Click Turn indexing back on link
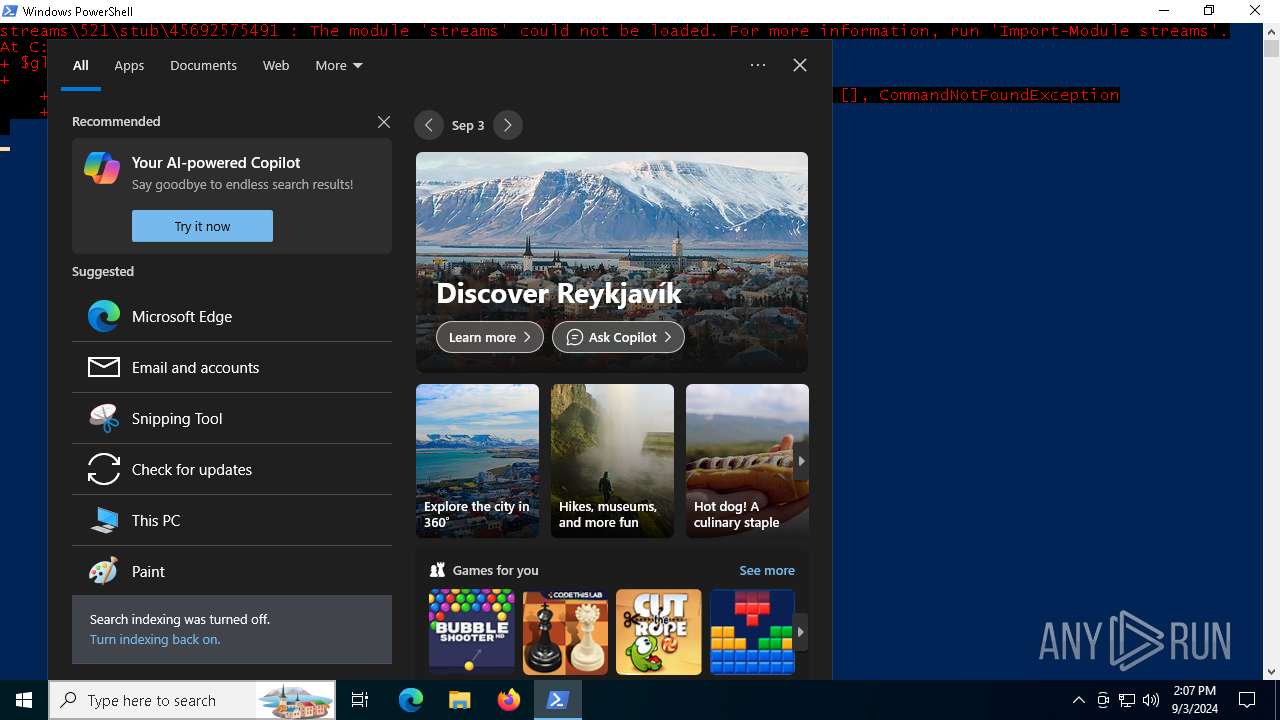1280x720 pixels. 155,639
